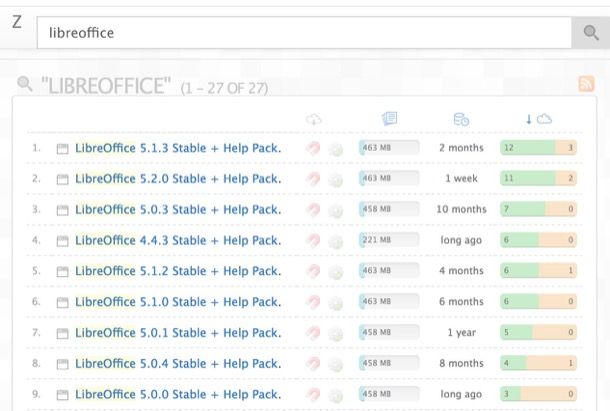
Task: Open LibreOffice 5.0.0 Stable + Help Pack
Action: (x=178, y=394)
